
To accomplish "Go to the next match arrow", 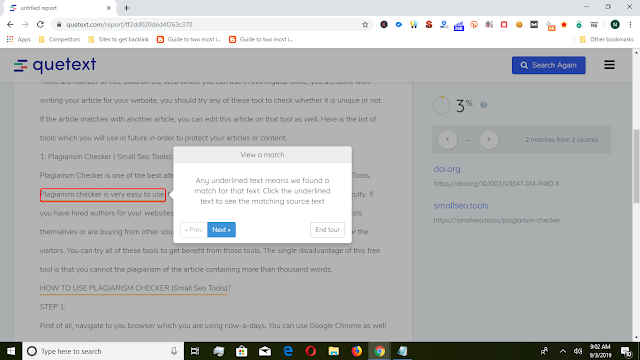I will (x=489, y=140).
